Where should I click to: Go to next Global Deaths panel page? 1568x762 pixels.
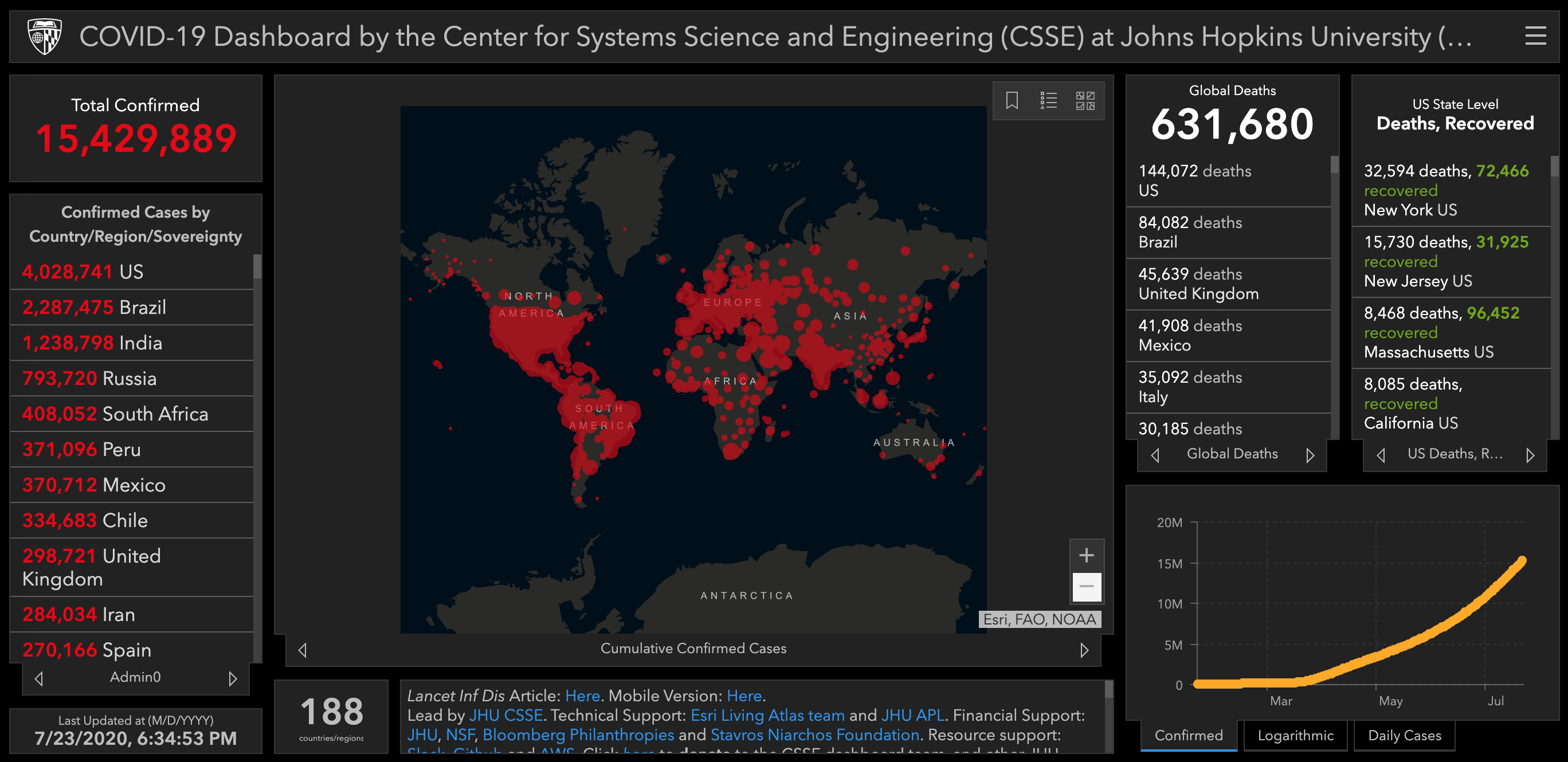[x=1310, y=455]
